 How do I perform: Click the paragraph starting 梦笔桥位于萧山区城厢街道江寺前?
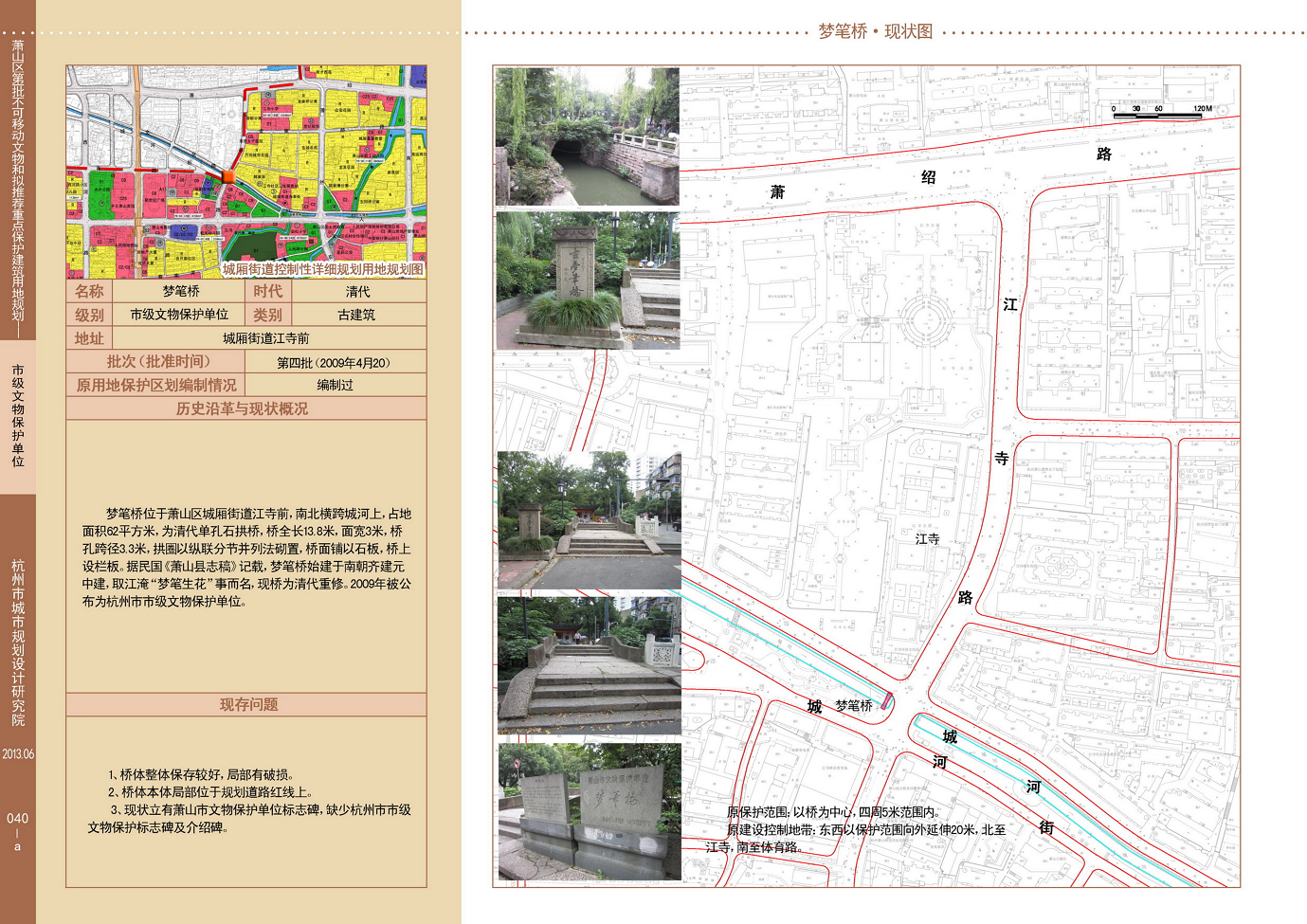246,557
